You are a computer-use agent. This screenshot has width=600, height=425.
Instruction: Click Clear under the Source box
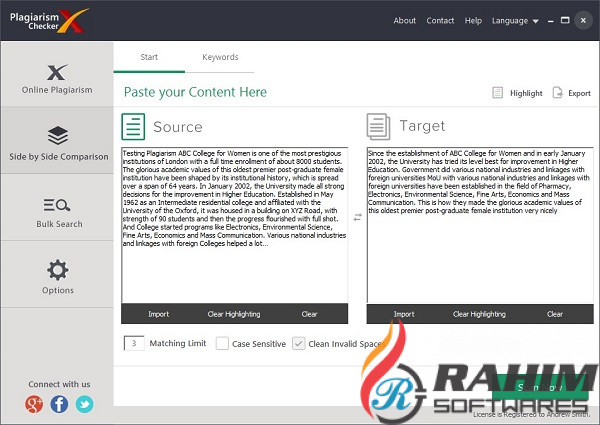pos(309,314)
